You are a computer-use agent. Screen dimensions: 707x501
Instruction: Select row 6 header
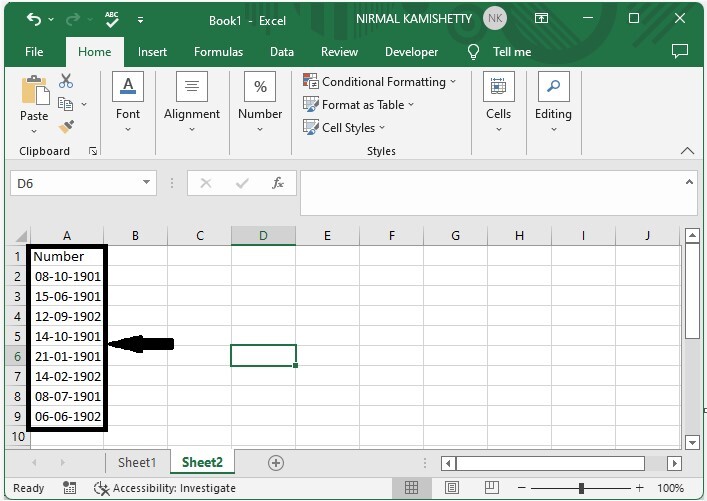click(17, 356)
